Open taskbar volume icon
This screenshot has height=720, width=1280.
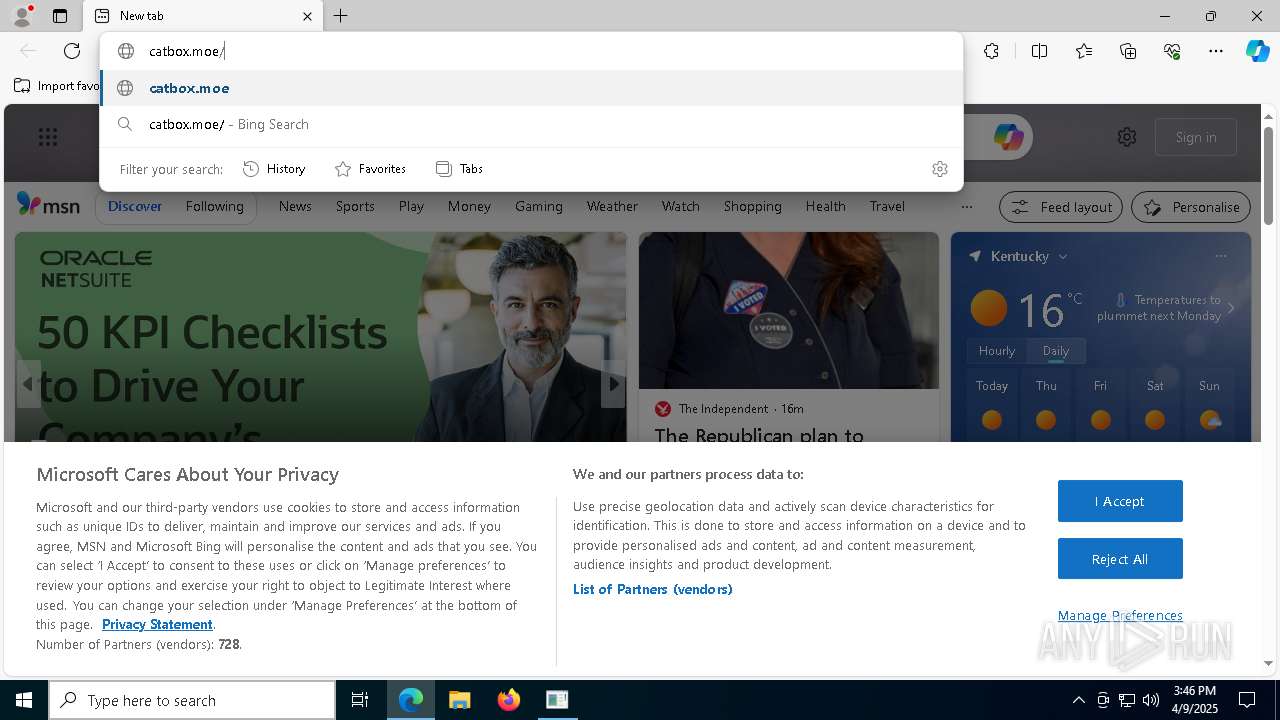[x=1151, y=700]
